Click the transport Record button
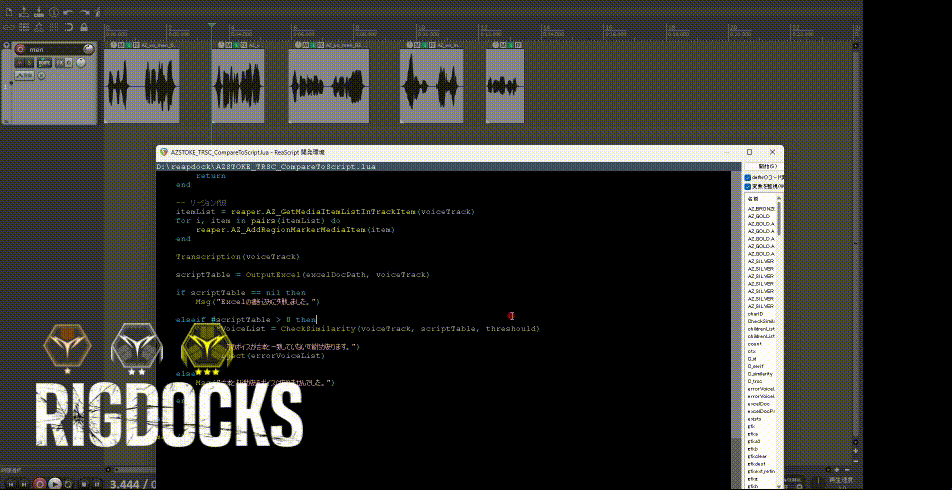 pos(39,484)
